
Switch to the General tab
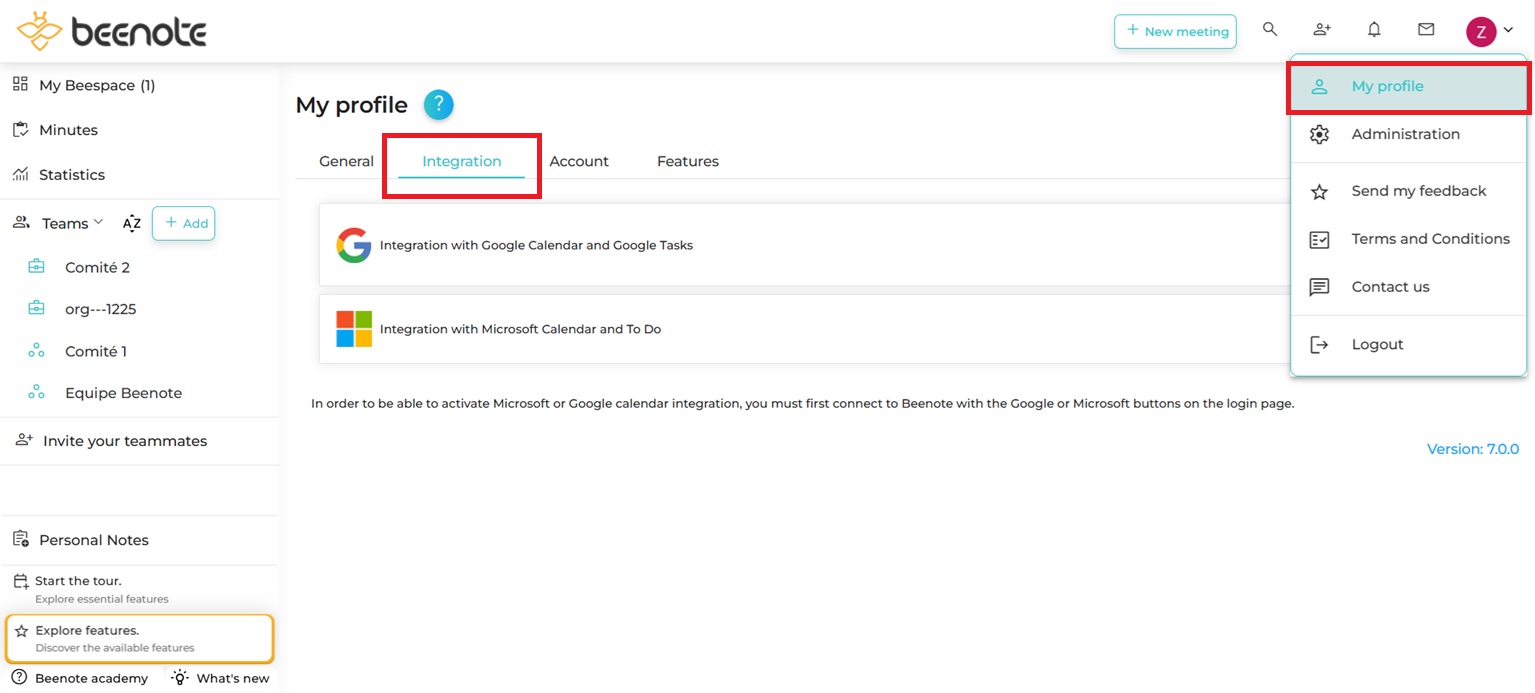pyautogui.click(x=346, y=161)
